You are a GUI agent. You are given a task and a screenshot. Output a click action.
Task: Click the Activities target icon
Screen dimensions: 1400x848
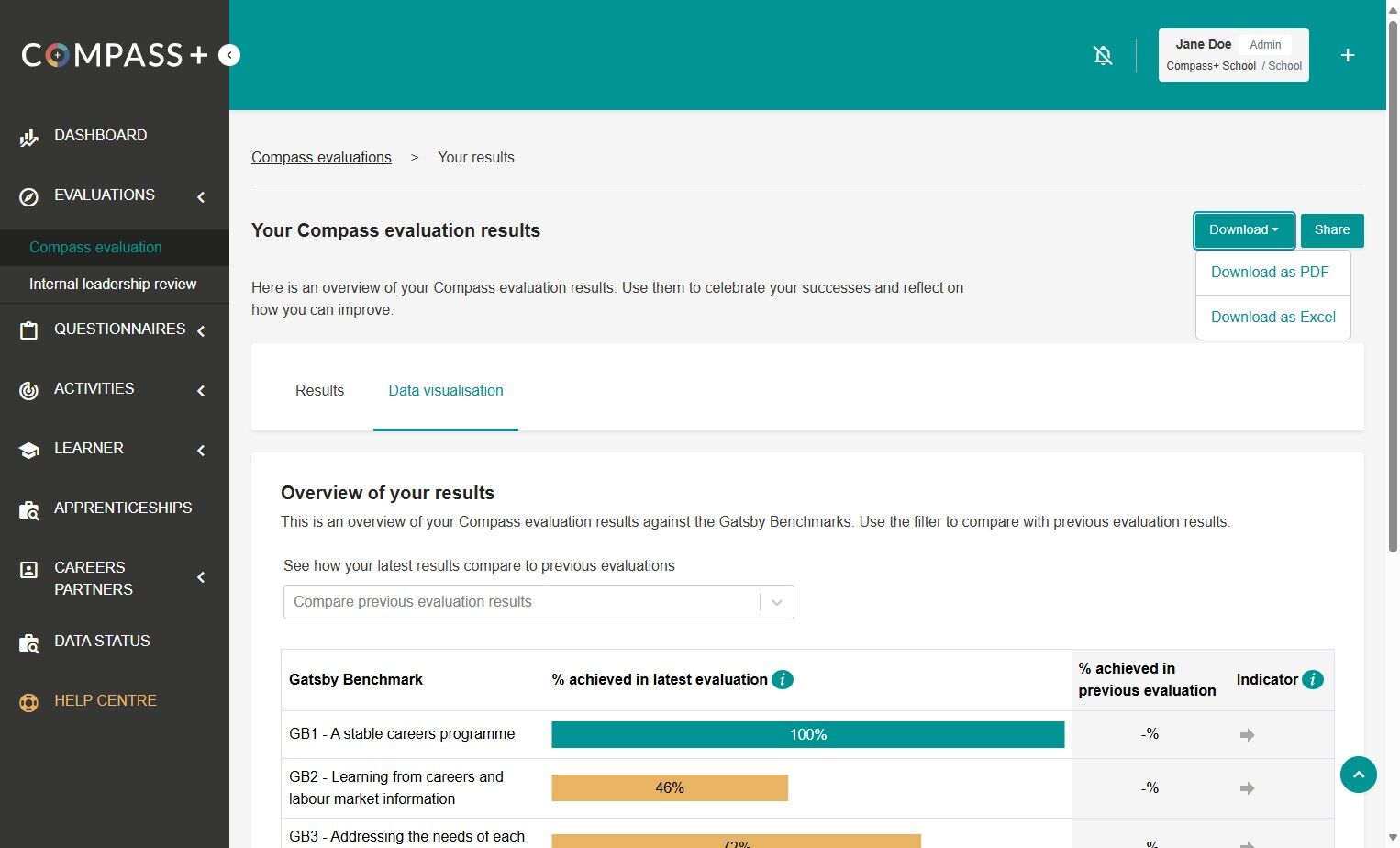coord(29,390)
